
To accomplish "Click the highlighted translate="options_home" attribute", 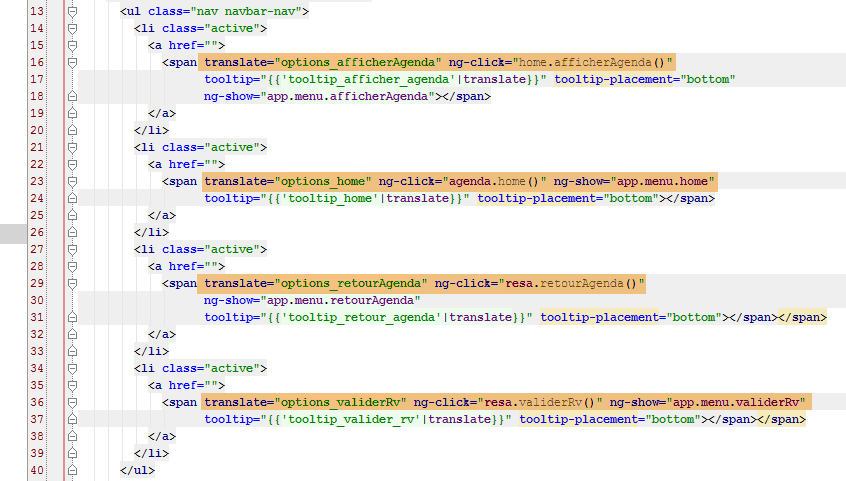I will click(x=287, y=181).
